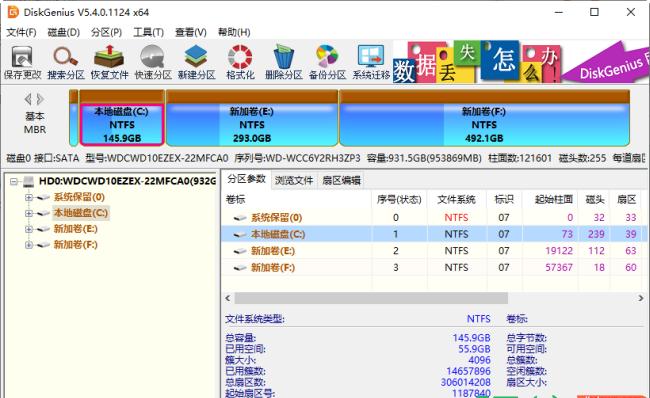
Task: Click the 卷标 column header
Action: click(297, 199)
